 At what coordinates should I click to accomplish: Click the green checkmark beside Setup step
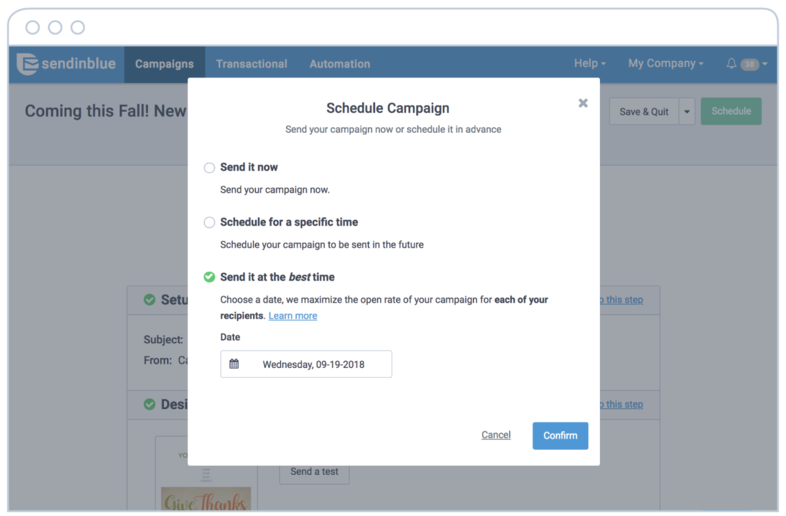pos(149,300)
